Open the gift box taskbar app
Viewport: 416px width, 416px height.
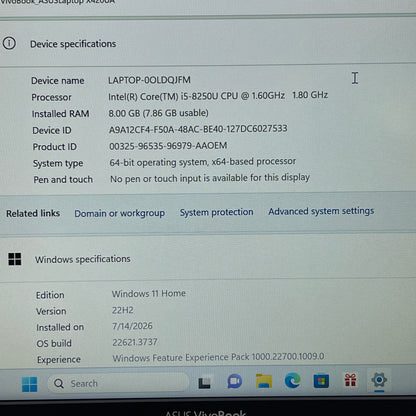click(350, 380)
